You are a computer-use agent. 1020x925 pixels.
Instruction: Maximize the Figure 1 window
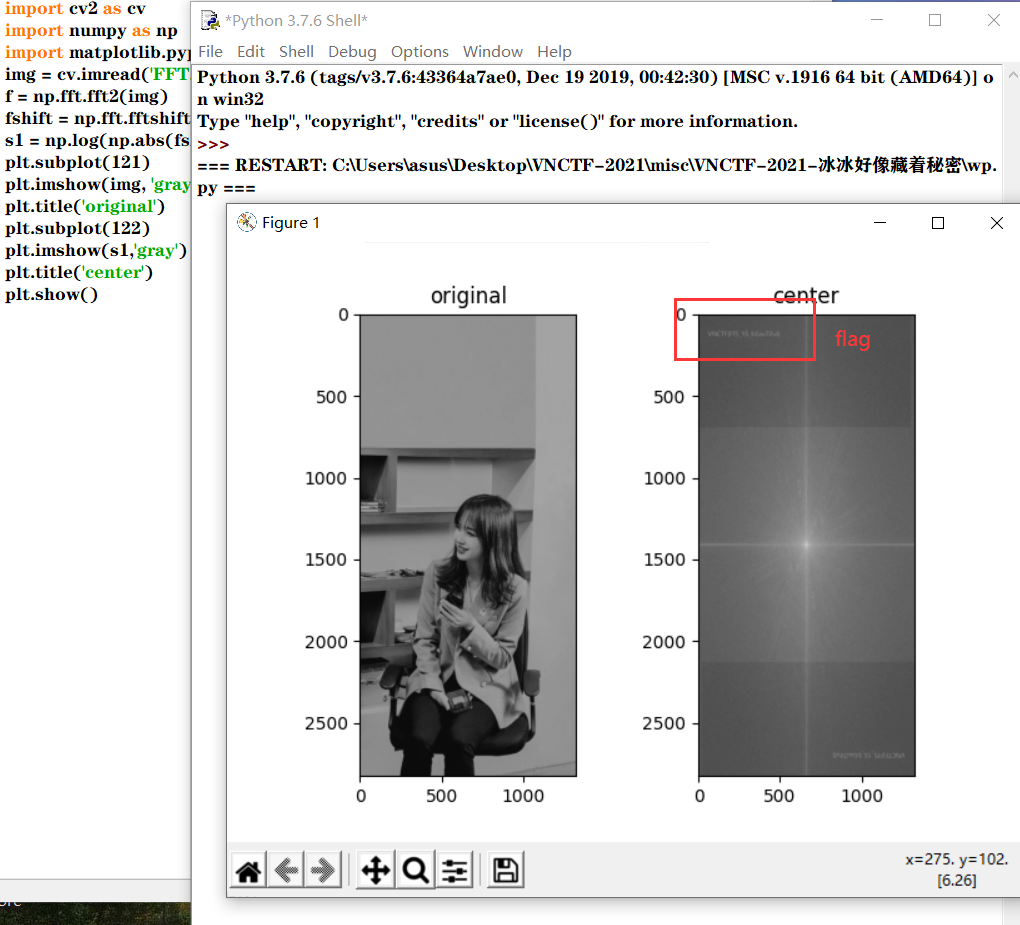coord(938,223)
